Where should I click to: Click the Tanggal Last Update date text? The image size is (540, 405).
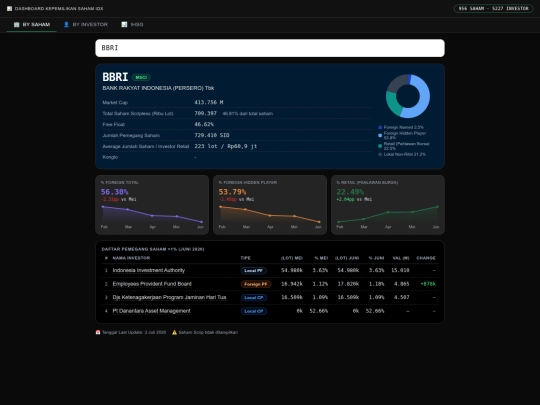click(134, 332)
